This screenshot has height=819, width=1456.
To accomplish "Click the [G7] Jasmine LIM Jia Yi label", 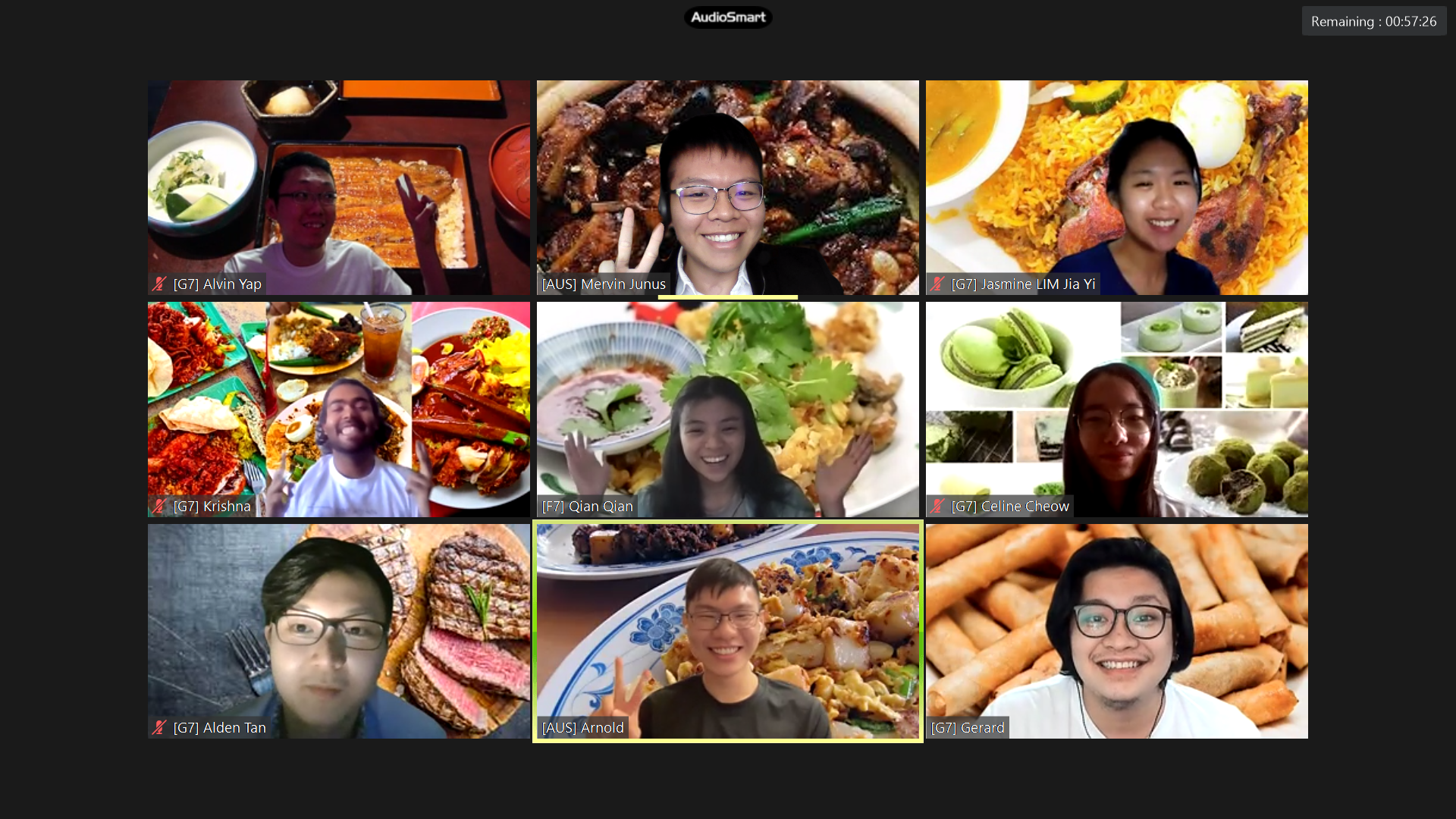I will (x=1023, y=284).
